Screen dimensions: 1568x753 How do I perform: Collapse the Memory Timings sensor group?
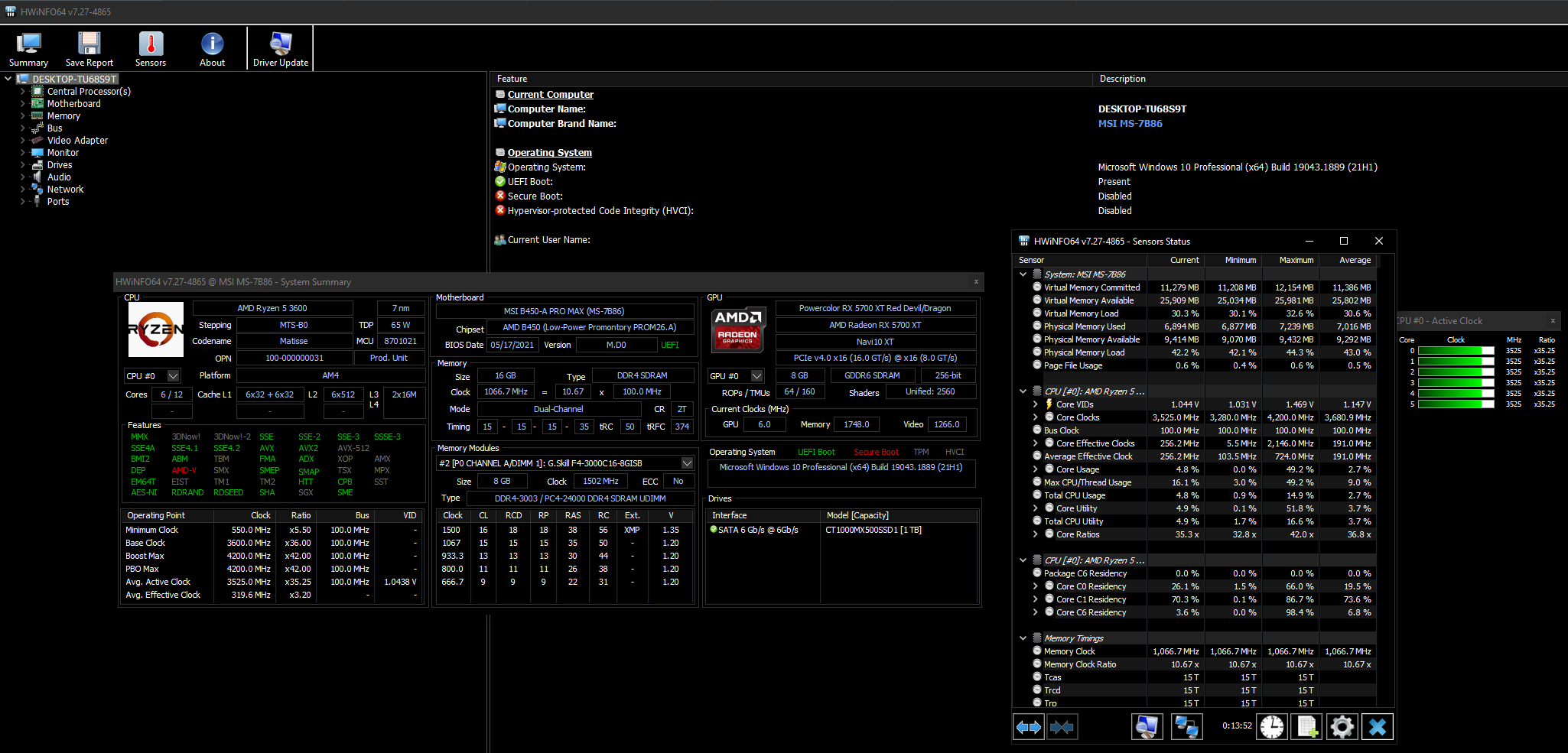click(x=1023, y=638)
